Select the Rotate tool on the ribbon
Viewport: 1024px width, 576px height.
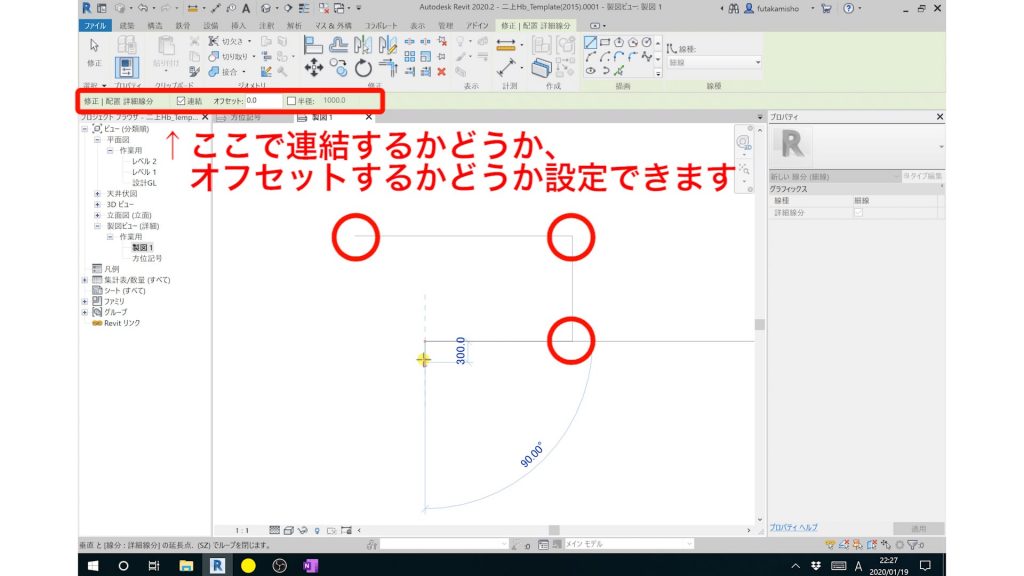tap(362, 67)
